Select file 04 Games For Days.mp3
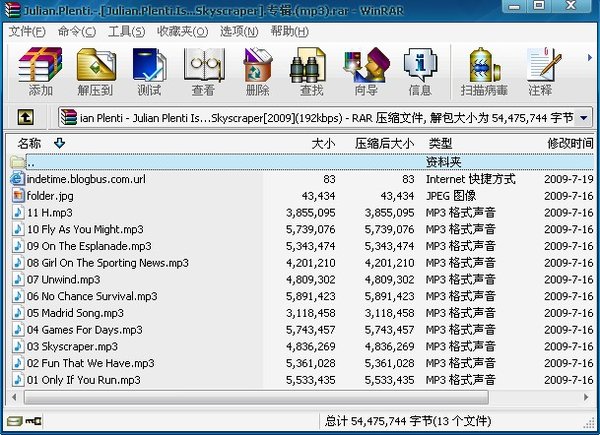Image resolution: width=600 pixels, height=435 pixels. 85,330
